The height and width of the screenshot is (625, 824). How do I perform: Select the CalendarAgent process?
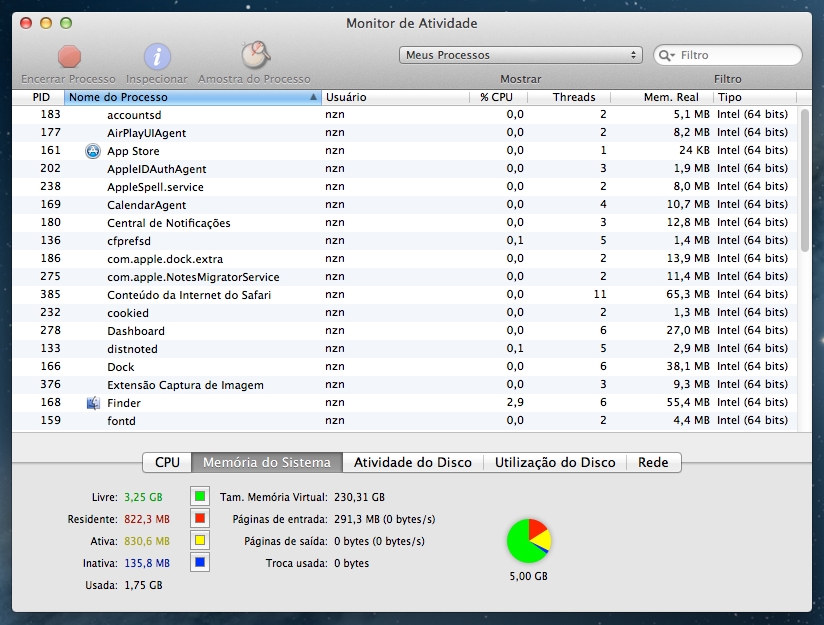click(404, 204)
